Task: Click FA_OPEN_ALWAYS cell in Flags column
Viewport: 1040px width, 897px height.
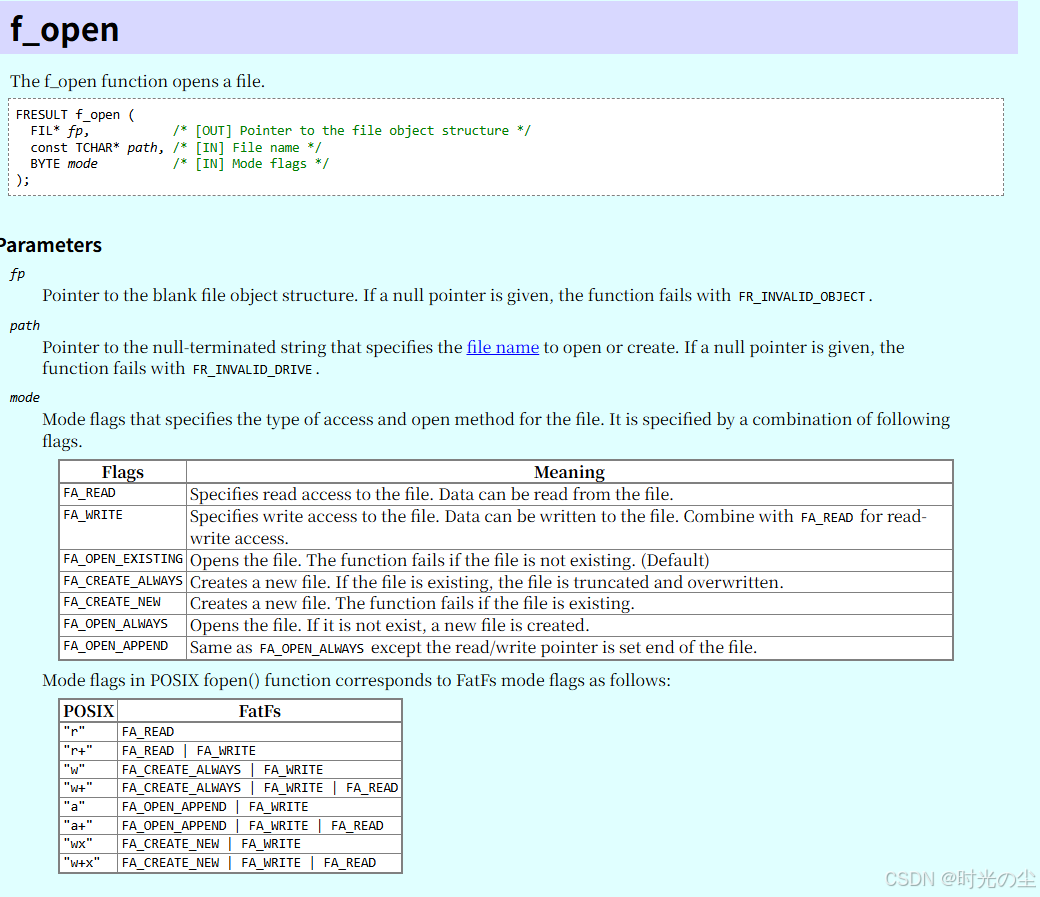Action: pyautogui.click(x=123, y=625)
